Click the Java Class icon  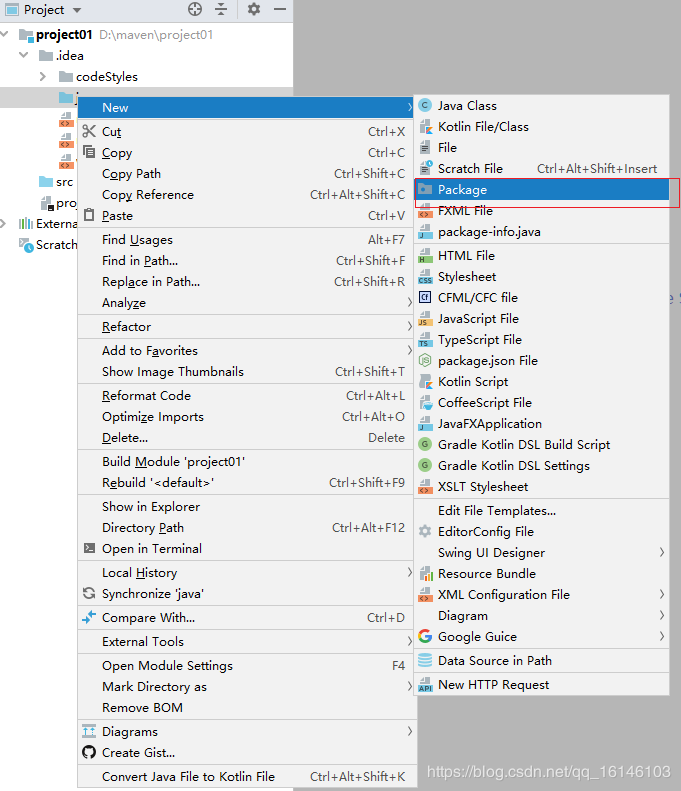point(425,105)
